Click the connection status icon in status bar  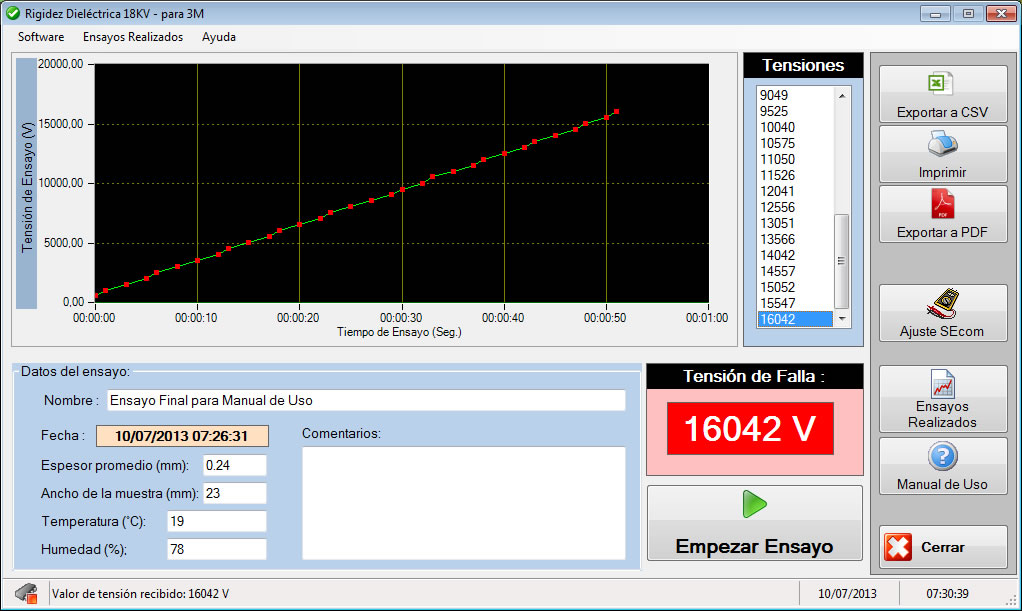pos(27,593)
